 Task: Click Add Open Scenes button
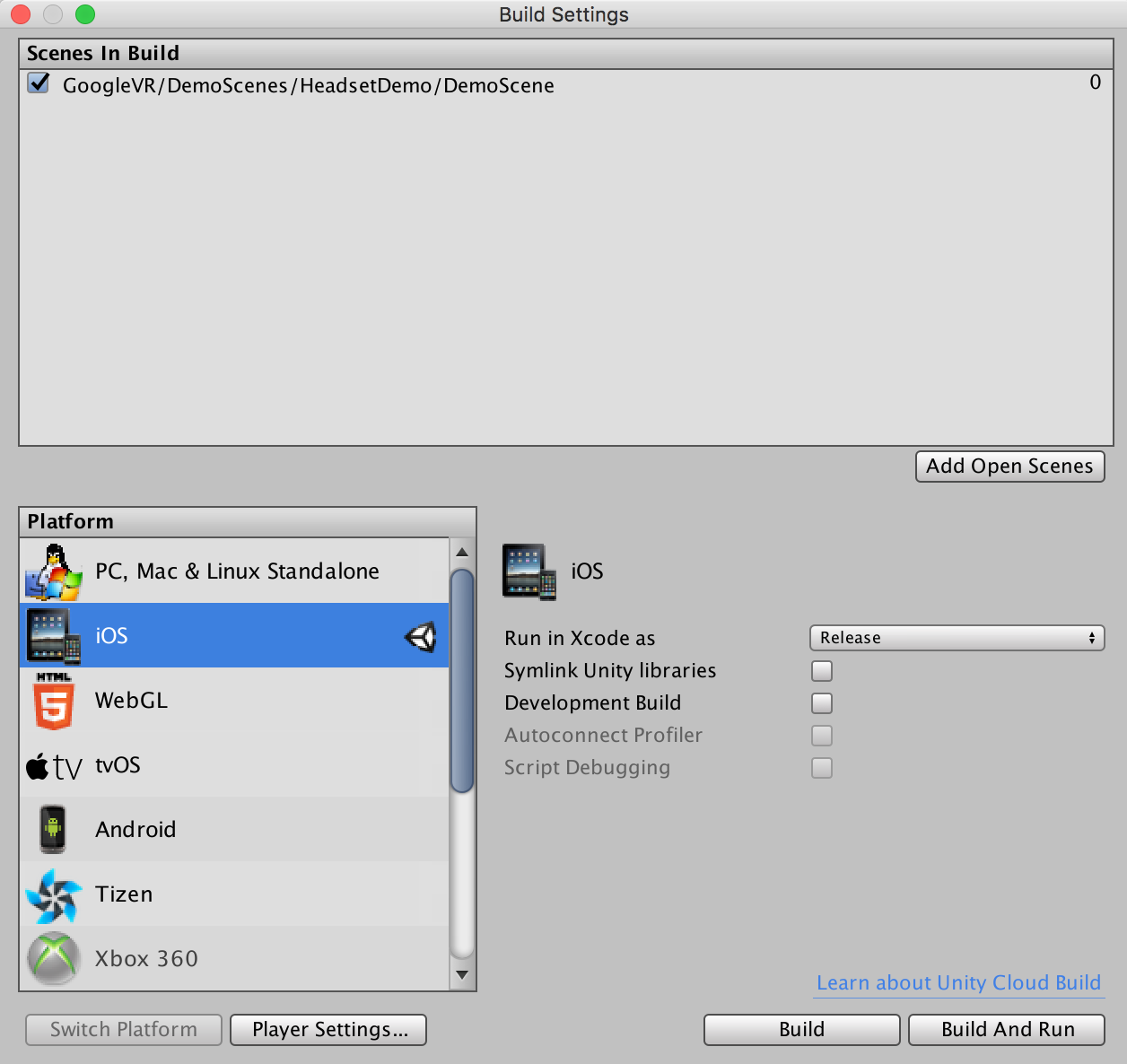click(x=1009, y=467)
